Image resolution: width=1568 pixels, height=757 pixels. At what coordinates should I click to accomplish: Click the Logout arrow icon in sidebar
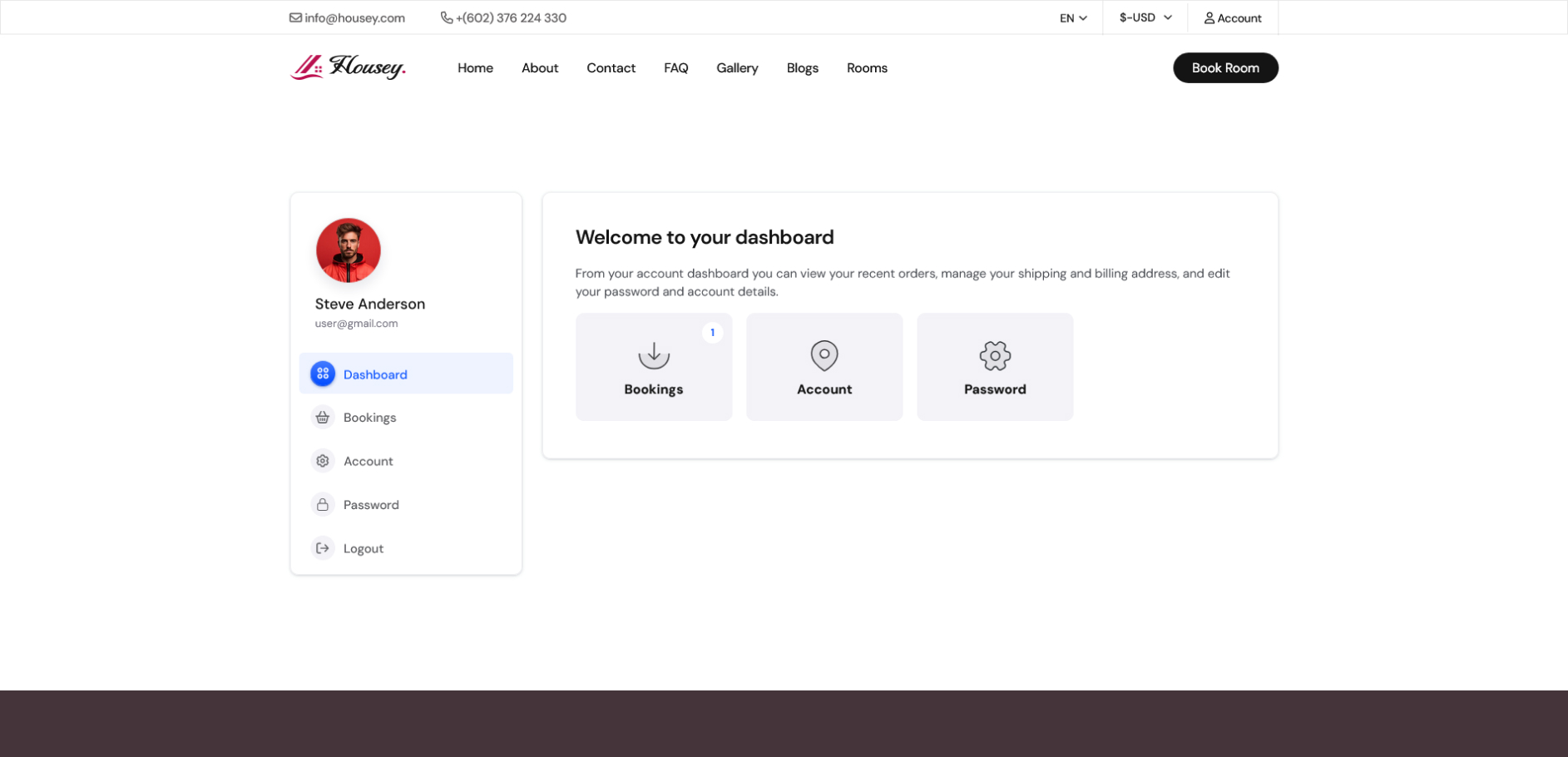coord(323,548)
